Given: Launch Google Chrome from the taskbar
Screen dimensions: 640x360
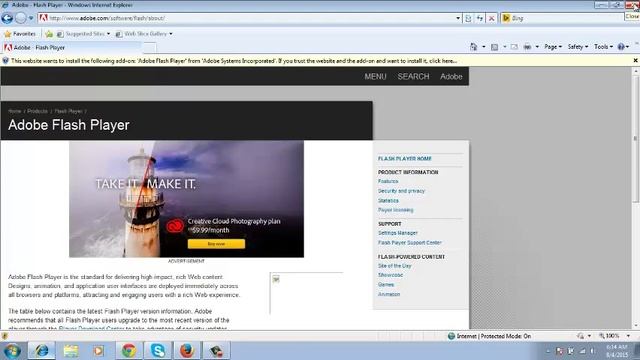Looking at the screenshot, I should (x=129, y=351).
